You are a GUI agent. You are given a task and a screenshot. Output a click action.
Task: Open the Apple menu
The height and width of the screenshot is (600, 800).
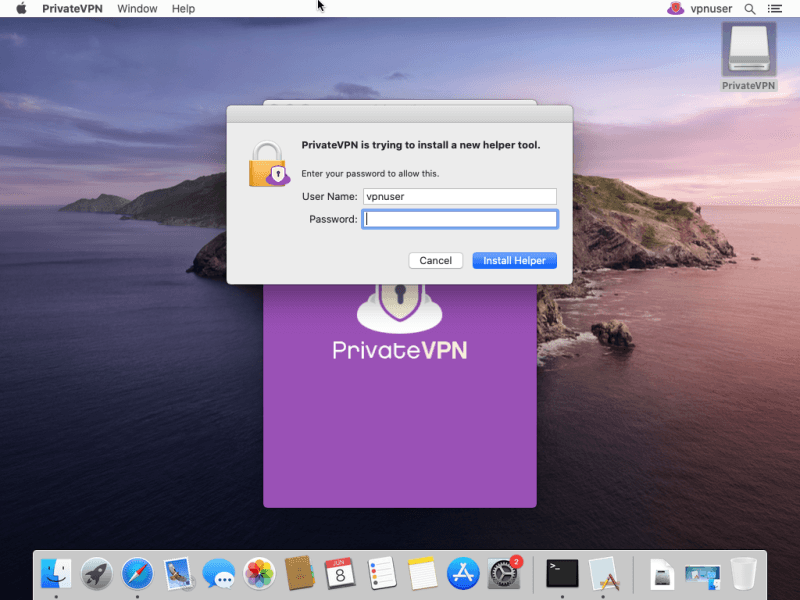[21, 8]
